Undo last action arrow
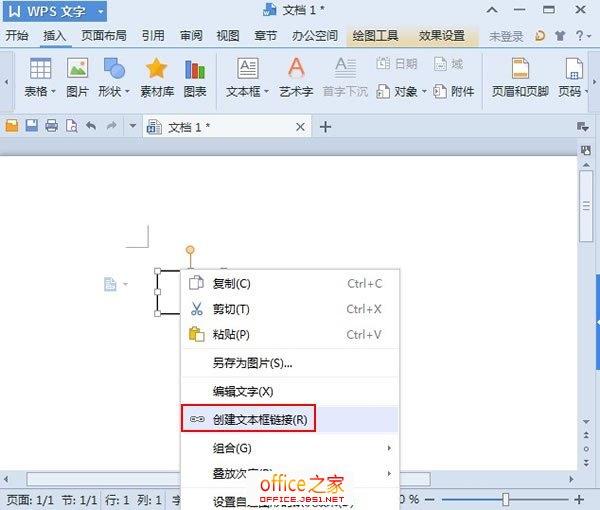 click(91, 125)
